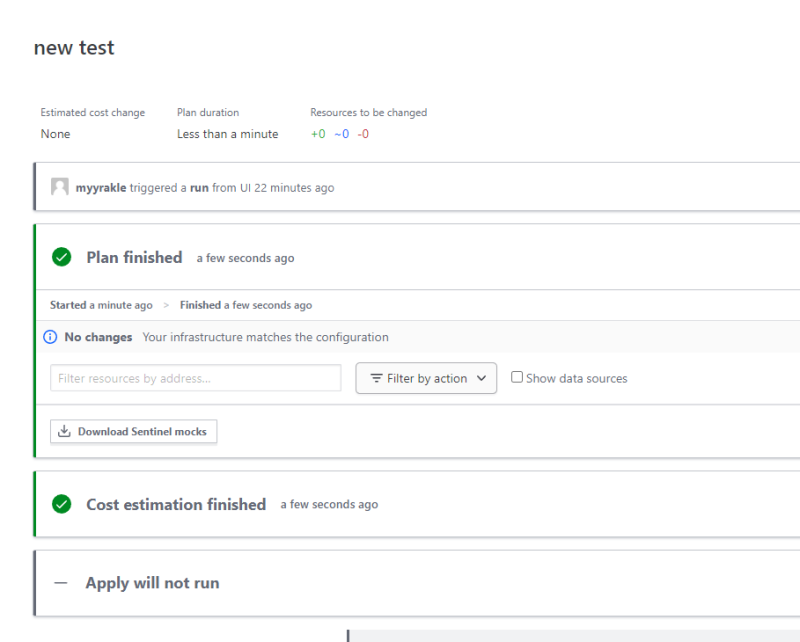Open the Filter by action dropdown
The image size is (800, 642).
(426, 378)
